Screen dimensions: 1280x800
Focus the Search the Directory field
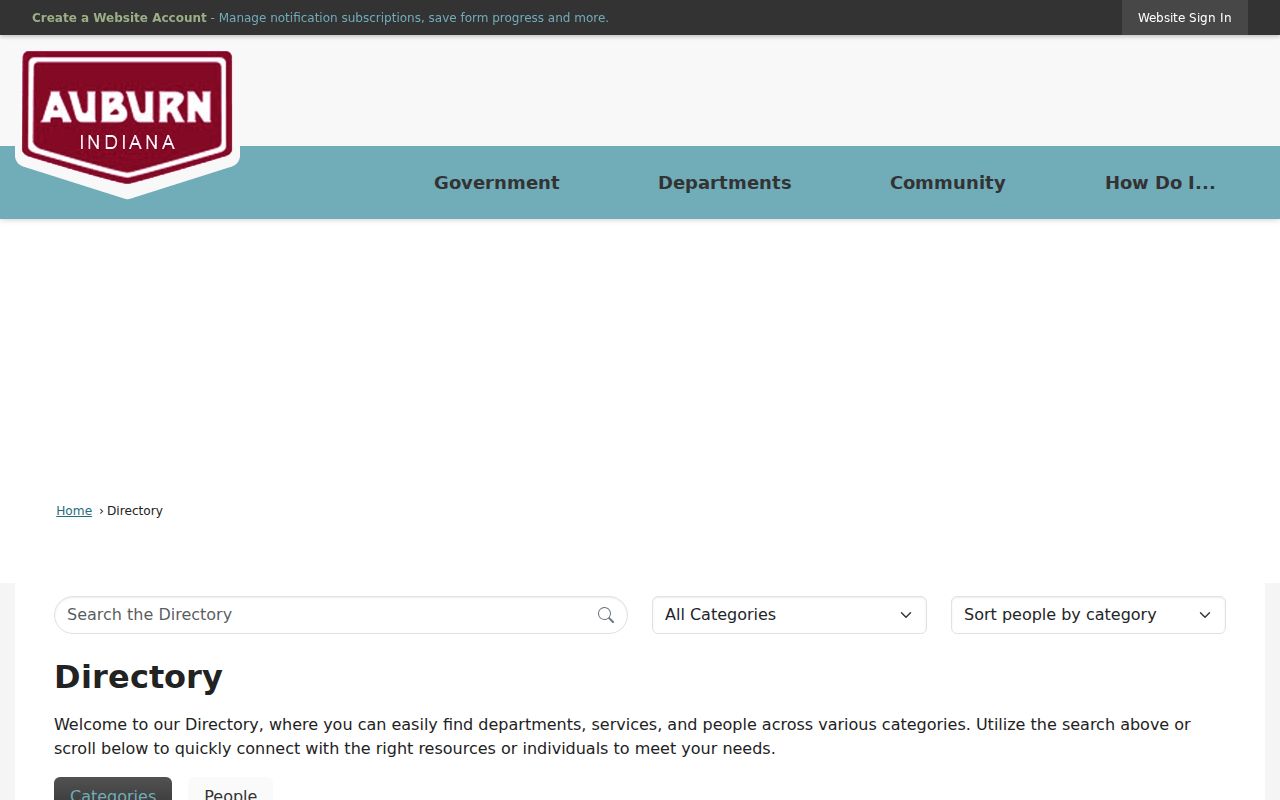(x=341, y=615)
